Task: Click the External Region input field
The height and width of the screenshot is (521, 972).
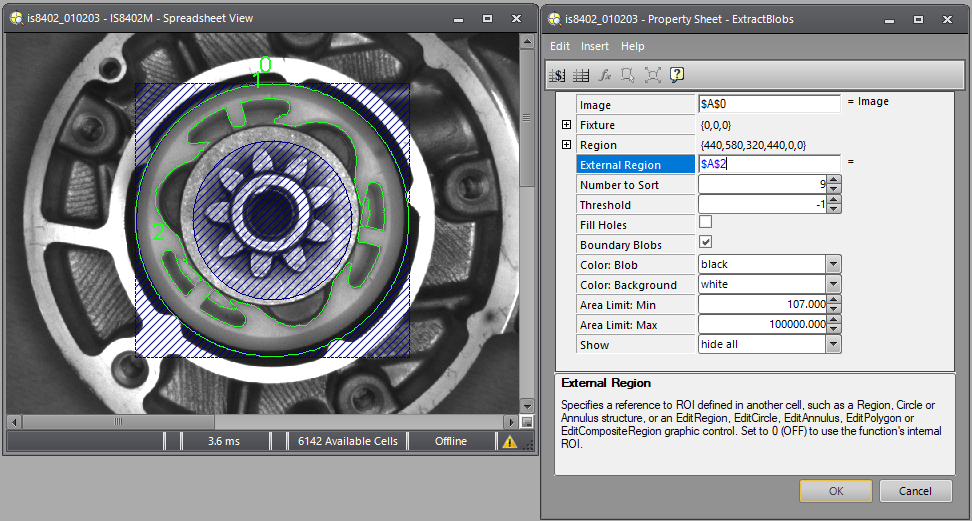Action: (x=768, y=164)
